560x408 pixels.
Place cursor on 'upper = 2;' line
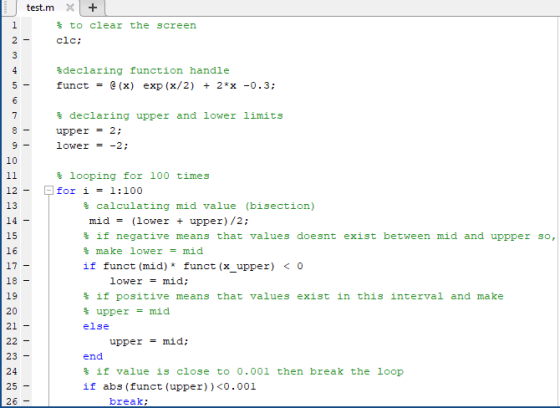click(x=89, y=131)
